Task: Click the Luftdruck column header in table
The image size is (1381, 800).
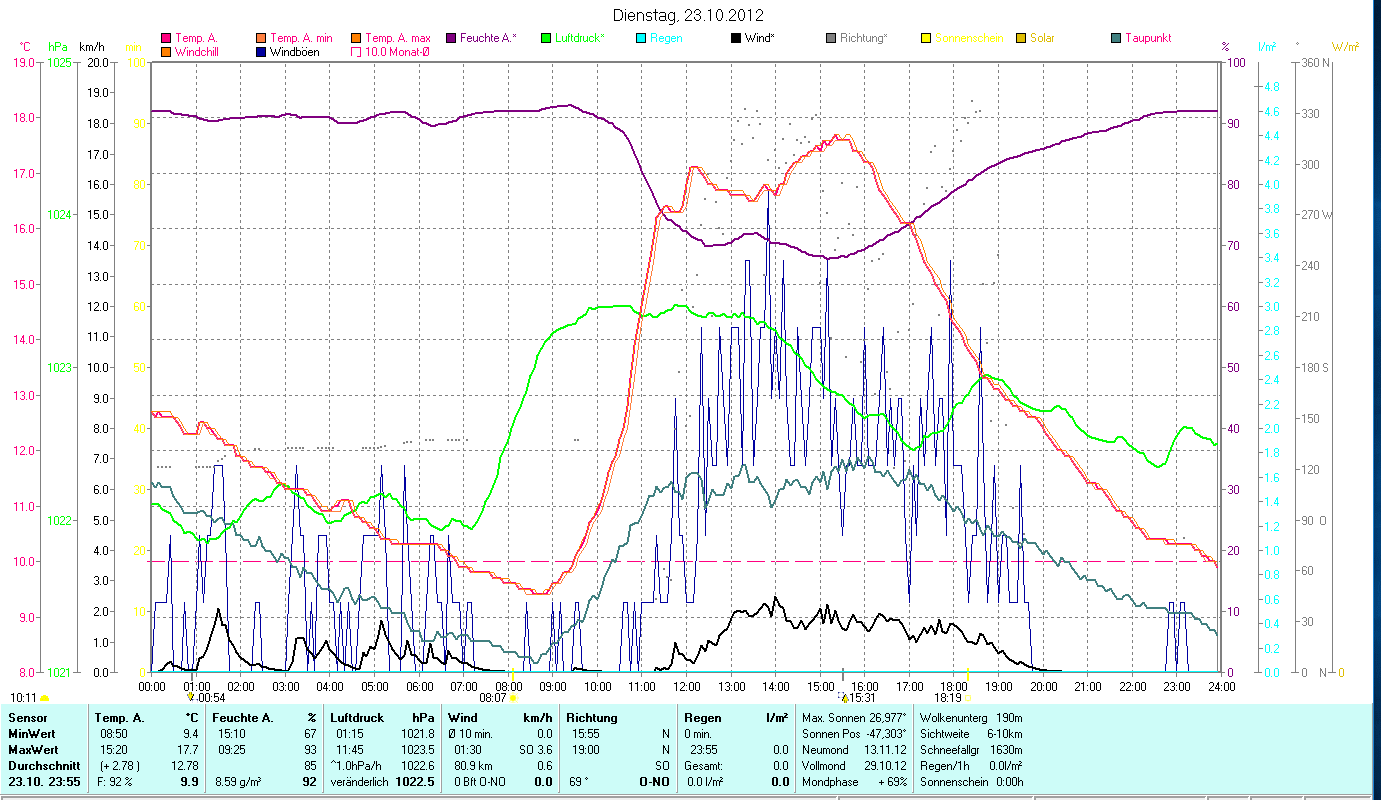Action: (x=357, y=718)
